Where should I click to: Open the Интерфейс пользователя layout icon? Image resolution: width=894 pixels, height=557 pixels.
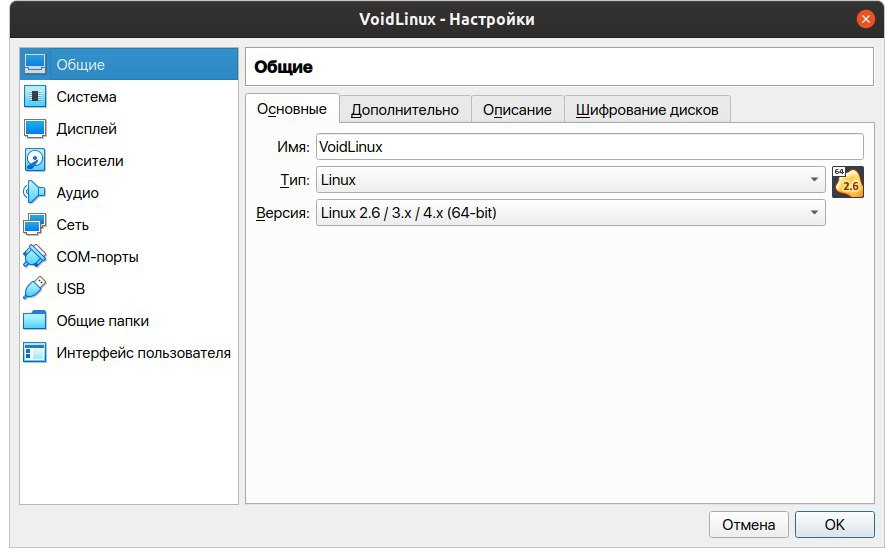pos(35,352)
